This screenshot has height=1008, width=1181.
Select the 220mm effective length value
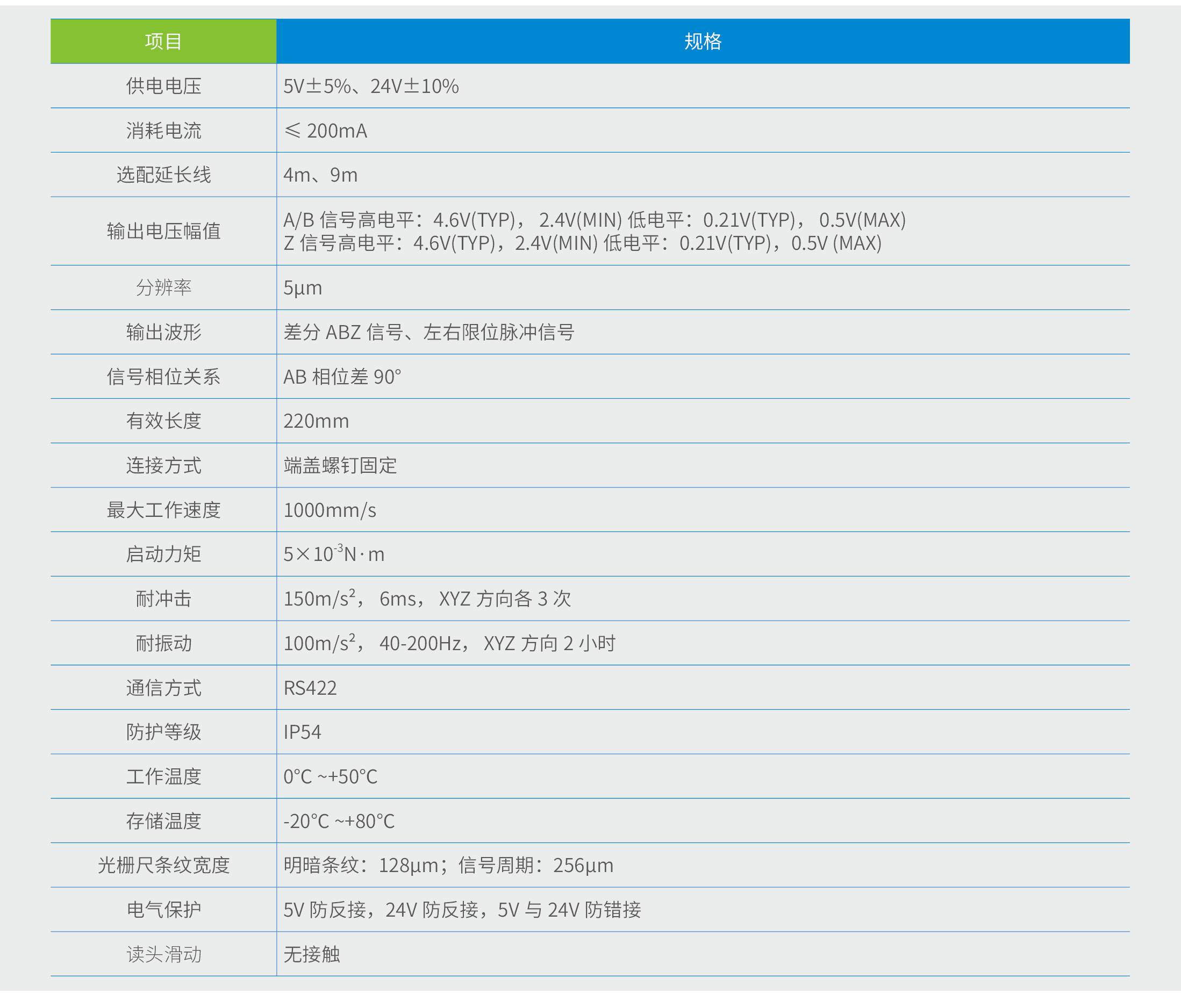(x=316, y=421)
